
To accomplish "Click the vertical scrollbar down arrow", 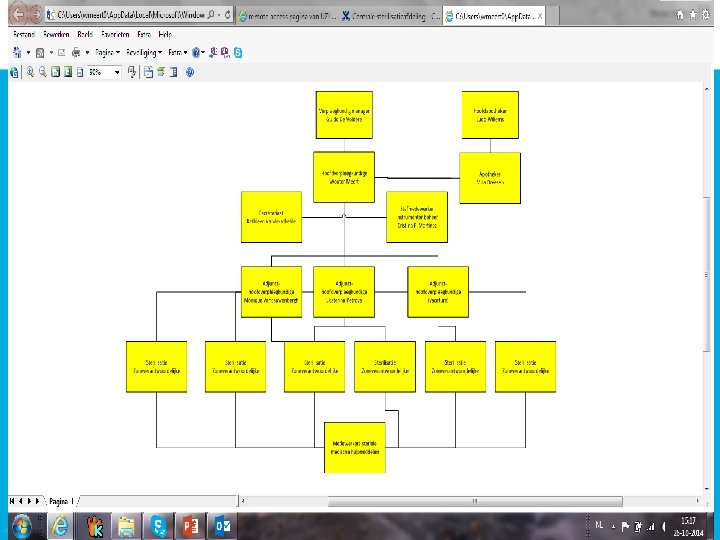I will [706, 489].
